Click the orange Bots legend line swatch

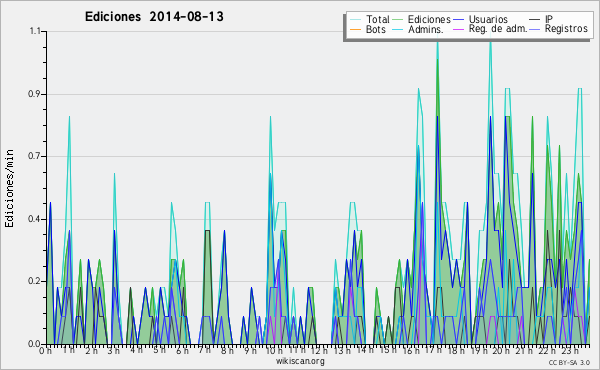tap(355, 29)
